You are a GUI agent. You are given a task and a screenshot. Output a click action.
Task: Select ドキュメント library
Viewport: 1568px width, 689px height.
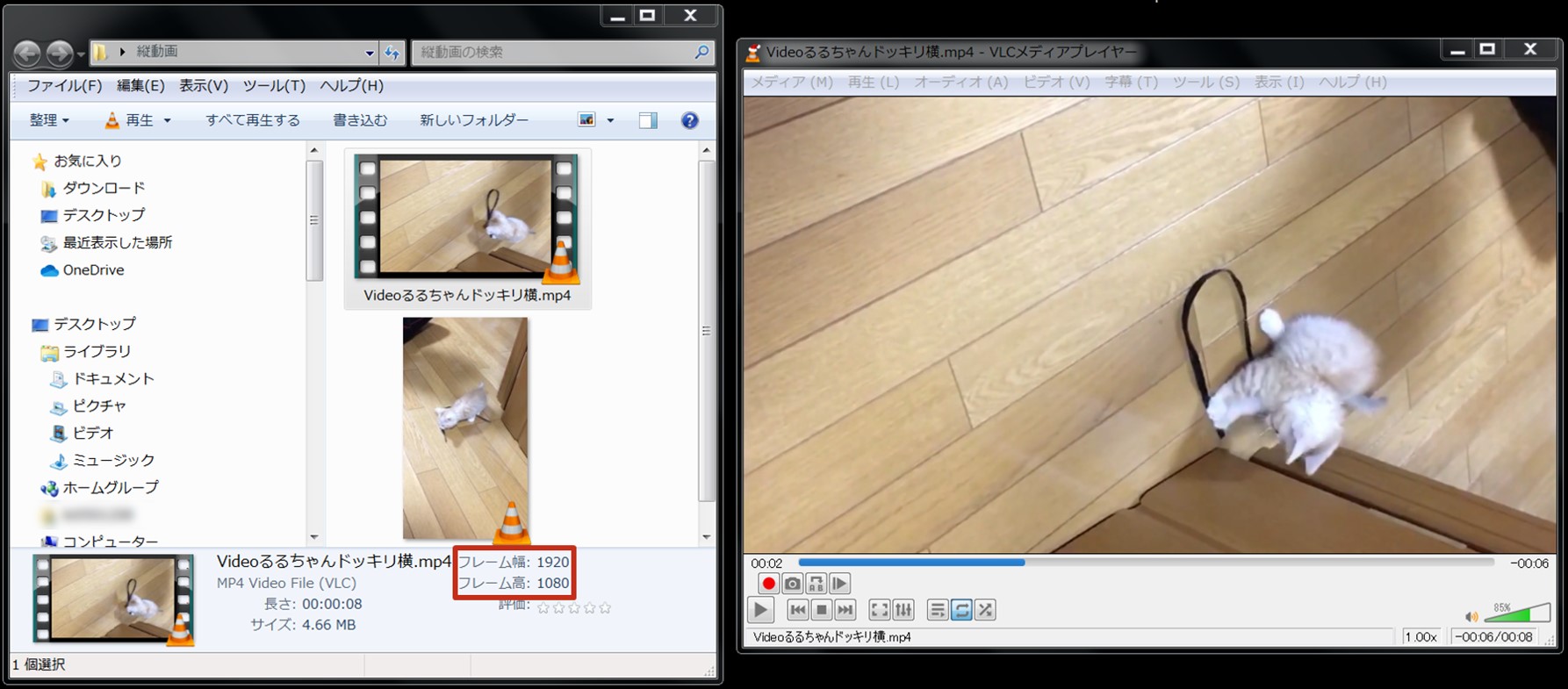[102, 379]
